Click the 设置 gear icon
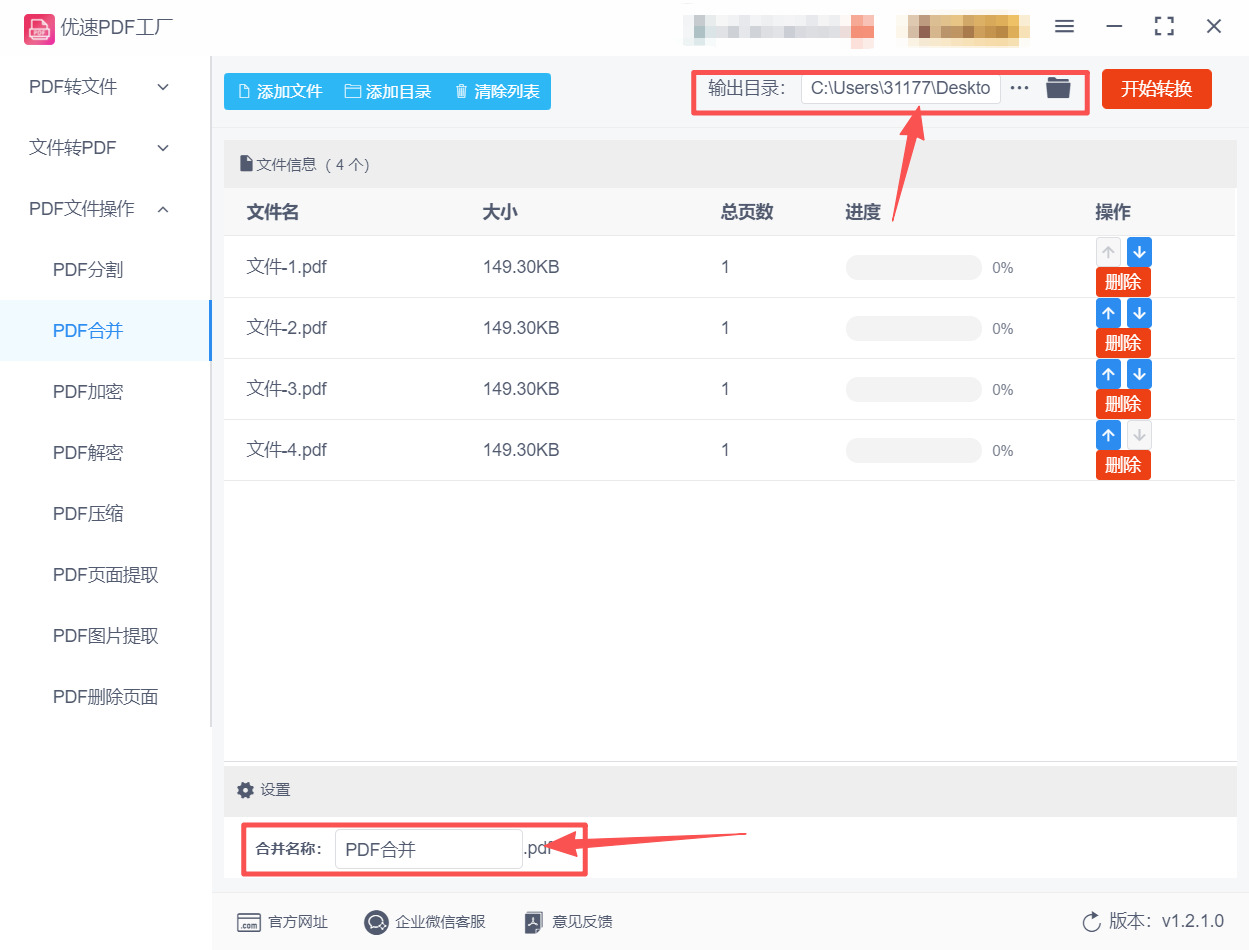The width and height of the screenshot is (1249, 950). (x=245, y=790)
